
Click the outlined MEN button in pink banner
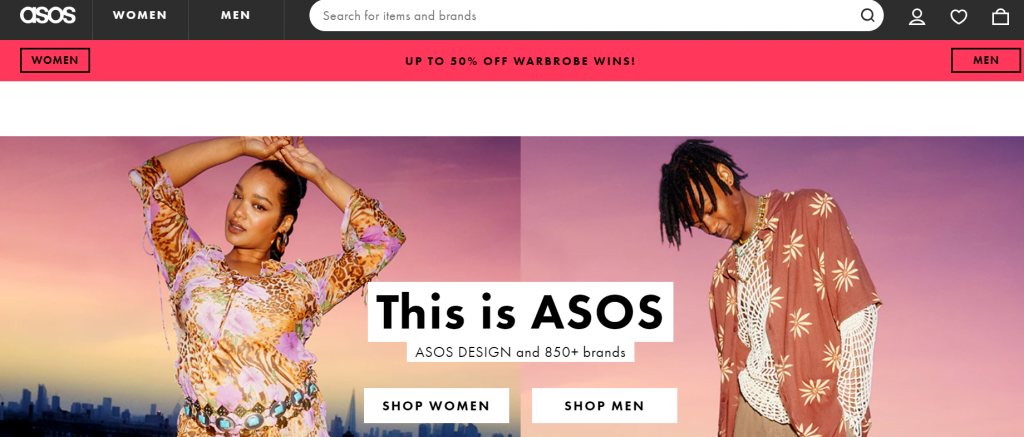985,61
